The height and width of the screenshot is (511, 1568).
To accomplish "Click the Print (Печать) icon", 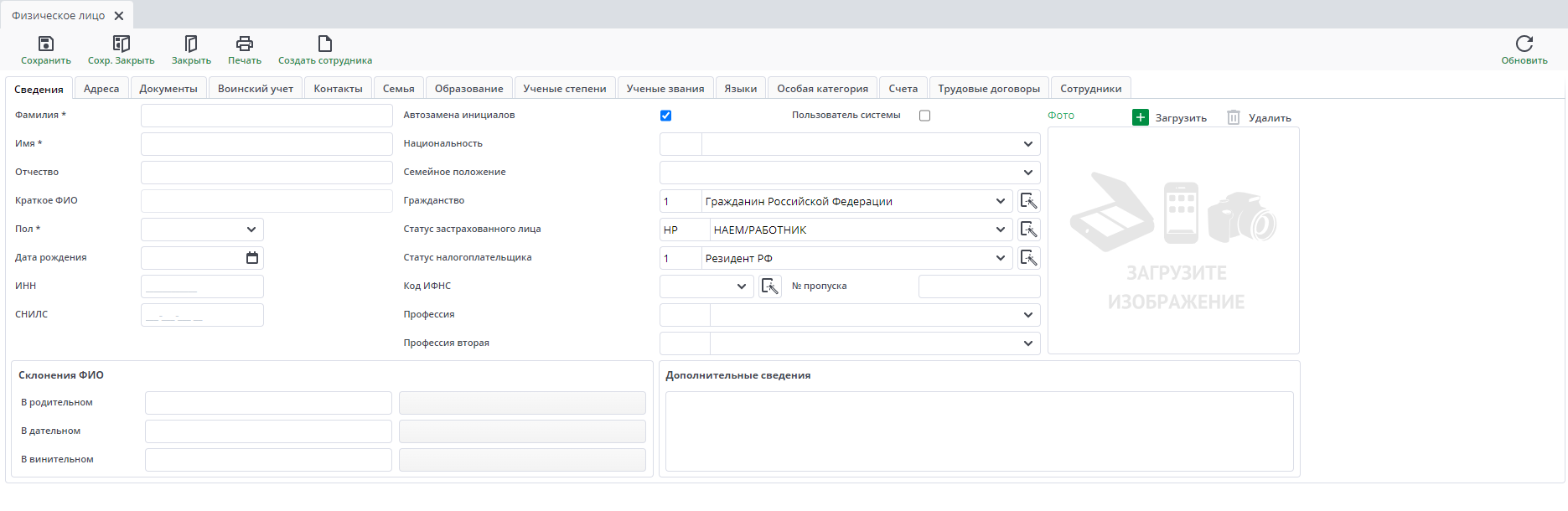I will 244,44.
